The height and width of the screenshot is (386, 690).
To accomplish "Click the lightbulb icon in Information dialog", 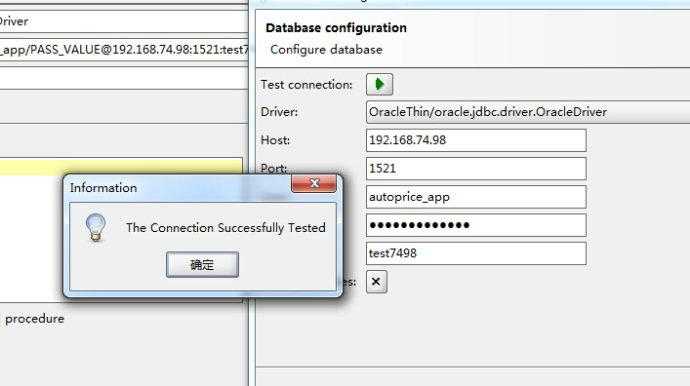I will [95, 228].
